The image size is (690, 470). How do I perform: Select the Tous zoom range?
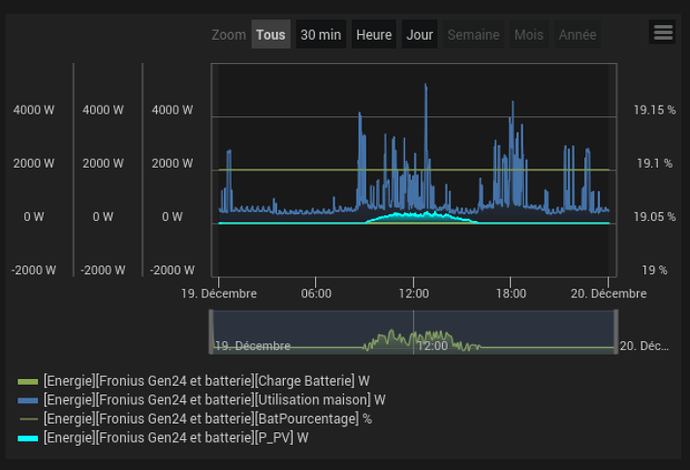270,34
